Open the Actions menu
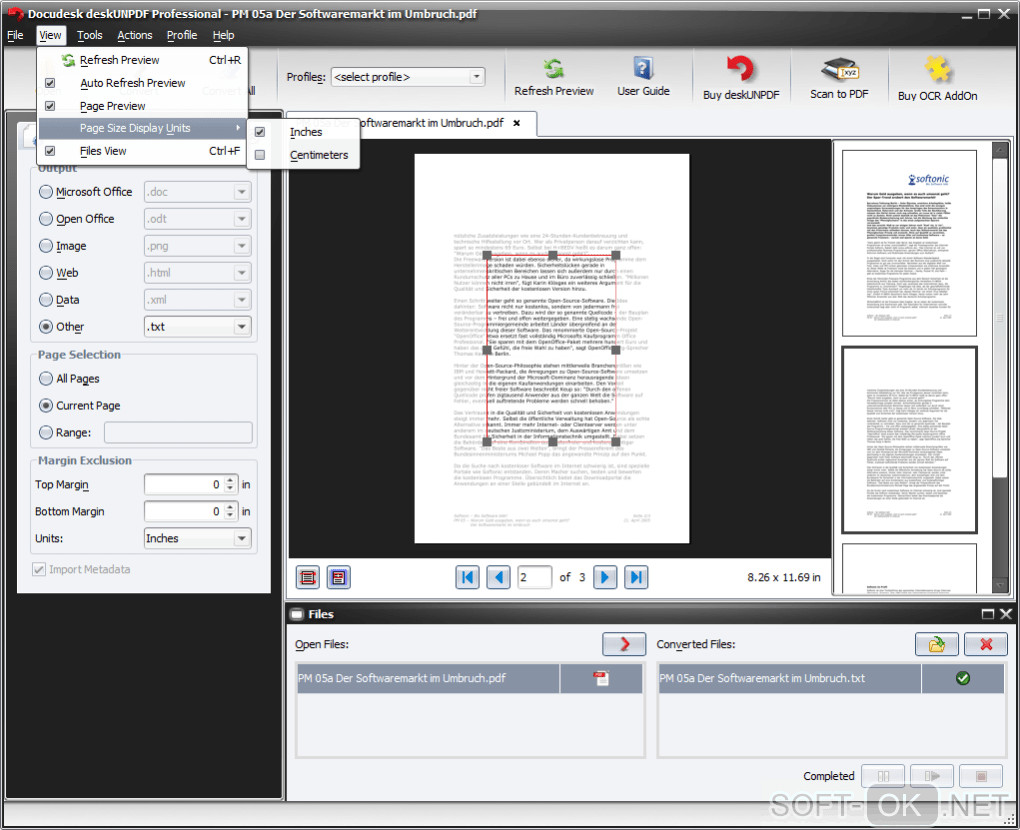The image size is (1020, 830). tap(135, 35)
